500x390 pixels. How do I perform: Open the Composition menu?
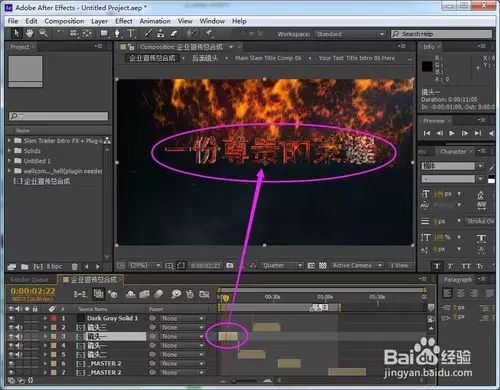pos(64,21)
